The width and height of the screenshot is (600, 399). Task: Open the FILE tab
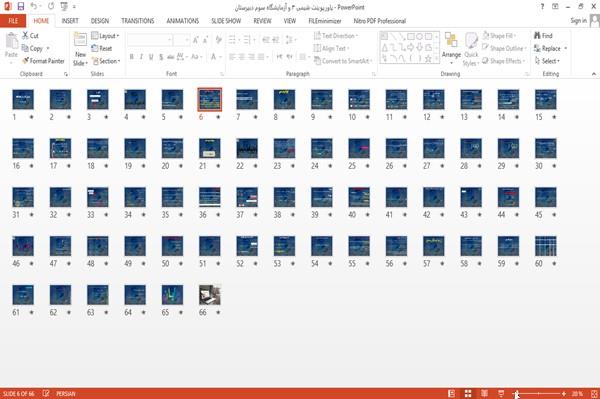13,21
